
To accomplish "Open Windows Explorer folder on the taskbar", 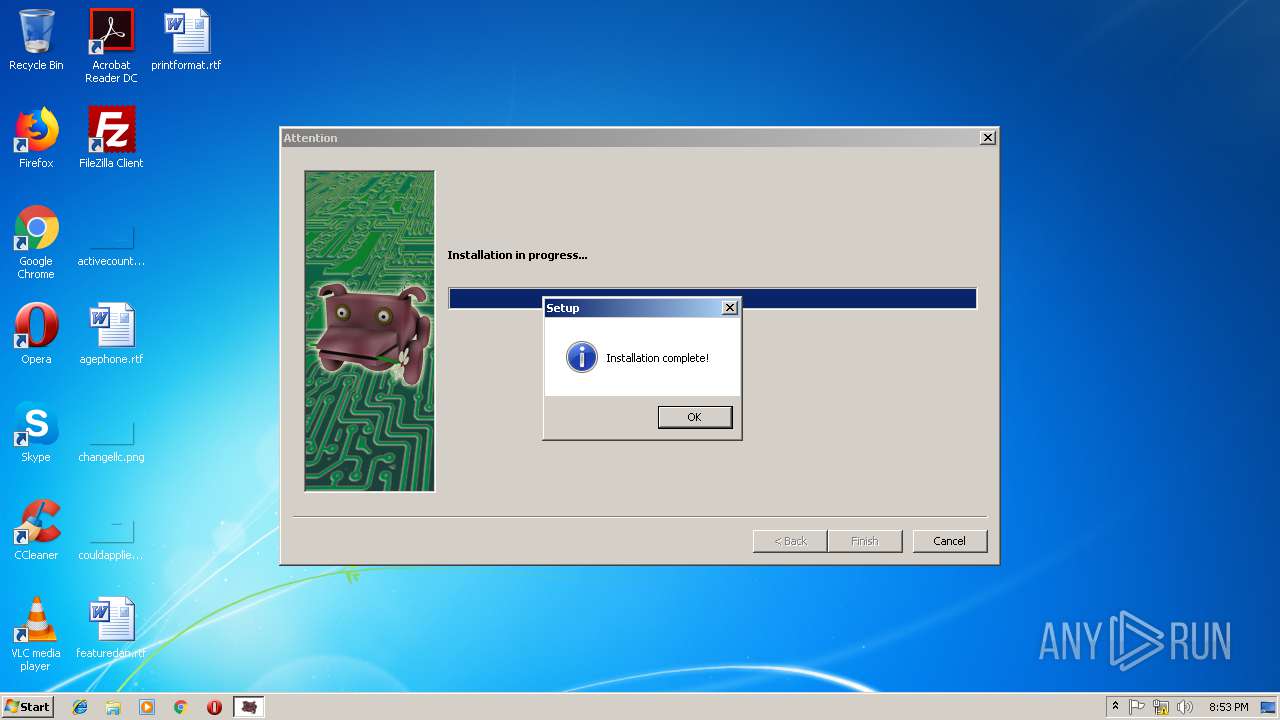I will click(x=113, y=707).
